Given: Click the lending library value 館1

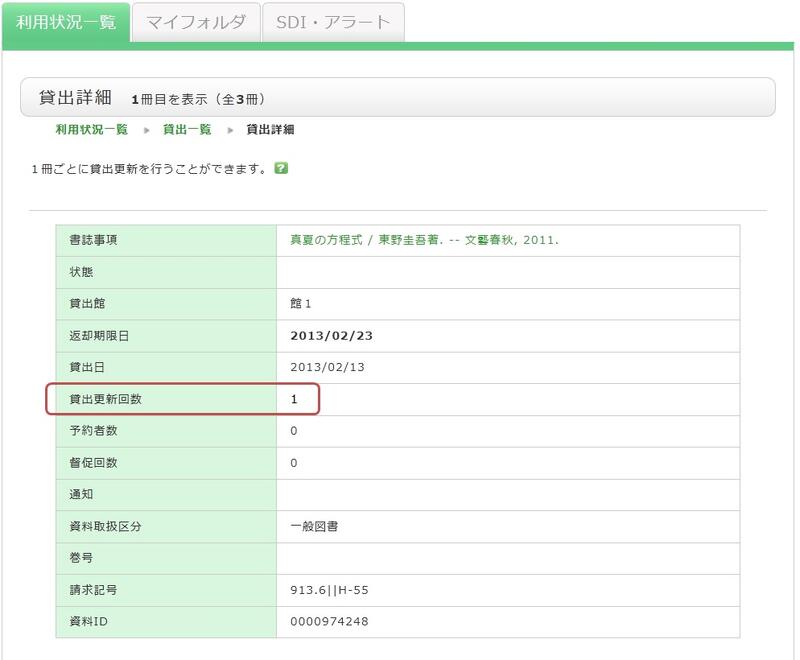Looking at the screenshot, I should coord(301,304).
